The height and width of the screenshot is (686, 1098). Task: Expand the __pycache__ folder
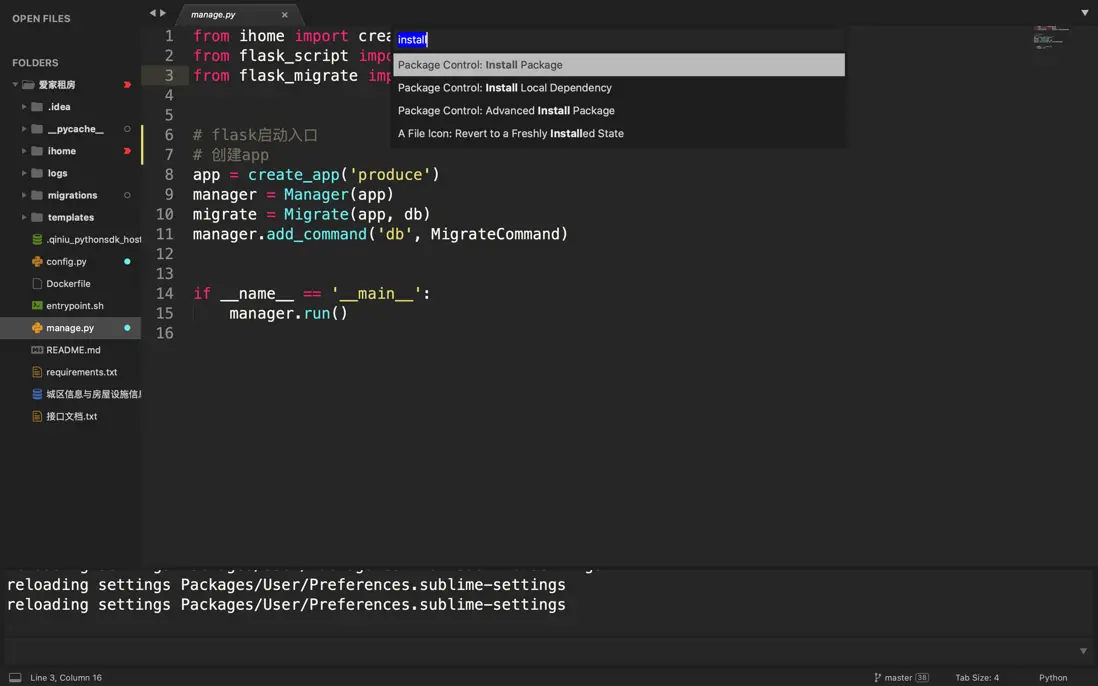24,129
